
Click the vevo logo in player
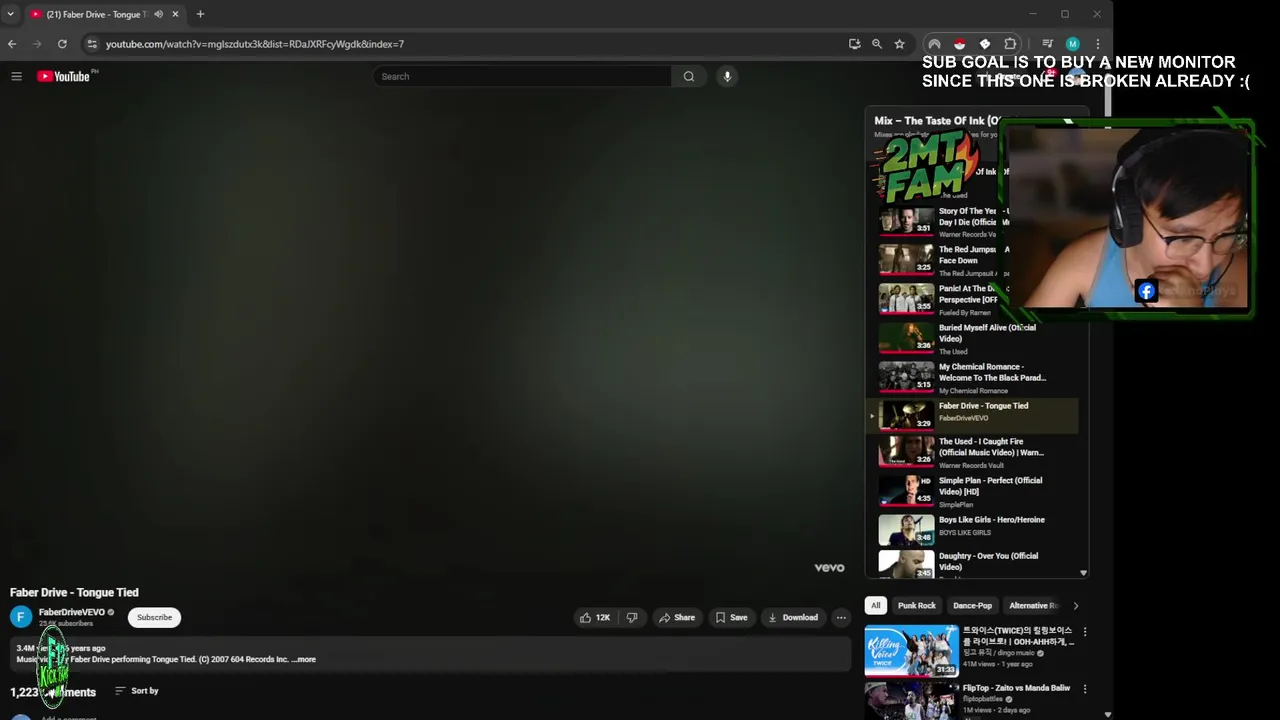(829, 567)
